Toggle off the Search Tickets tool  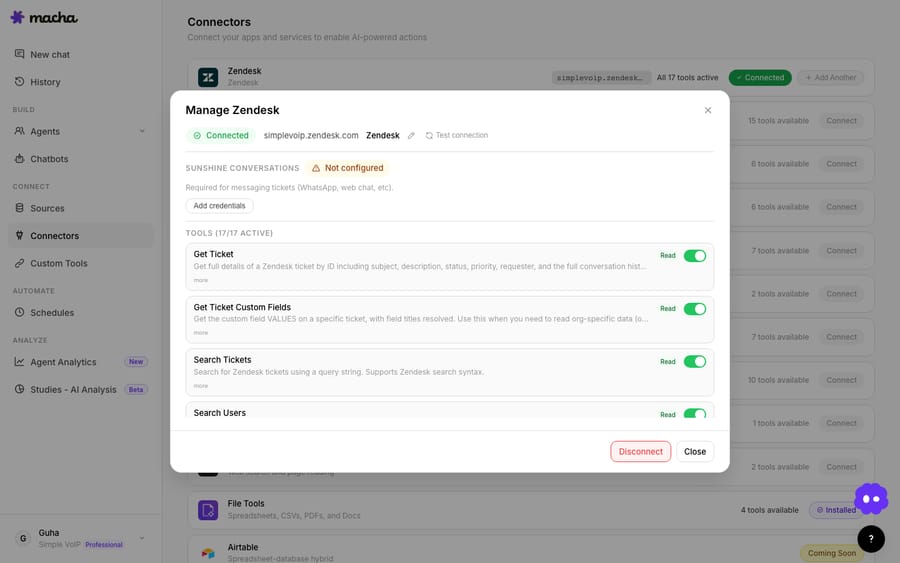[x=695, y=362]
